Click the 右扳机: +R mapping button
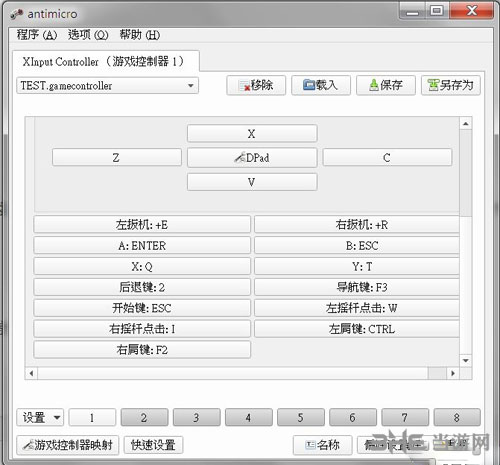The height and width of the screenshot is (465, 500). [x=357, y=225]
